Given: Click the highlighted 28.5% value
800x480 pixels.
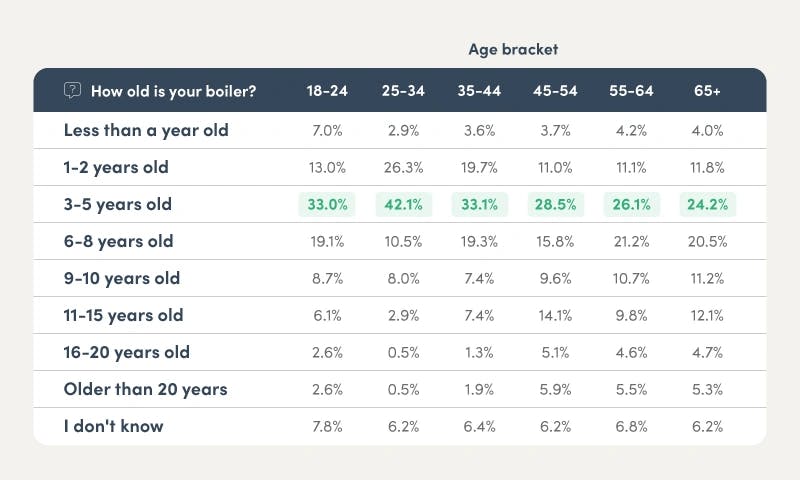Looking at the screenshot, I should pos(555,204).
